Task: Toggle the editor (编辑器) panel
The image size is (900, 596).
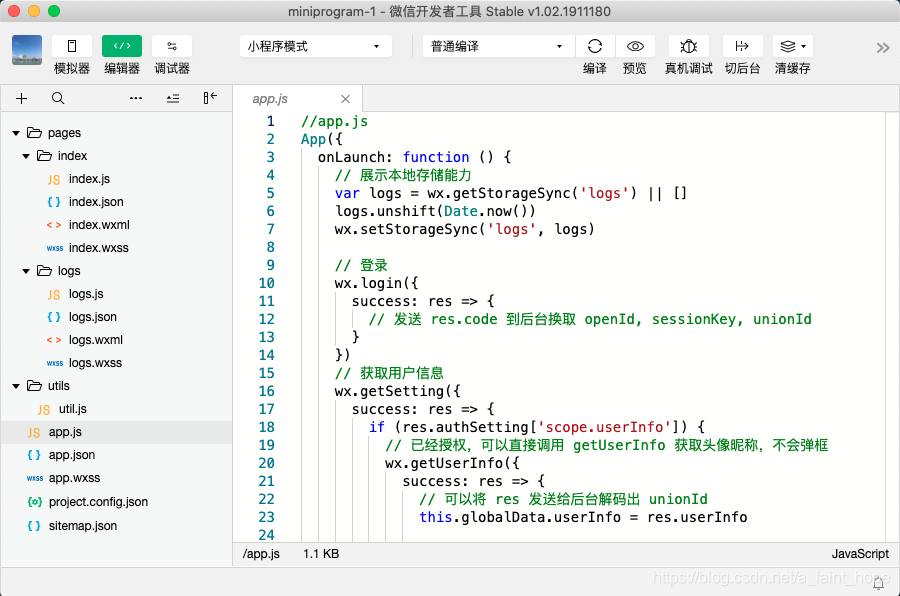Action: coord(122,46)
